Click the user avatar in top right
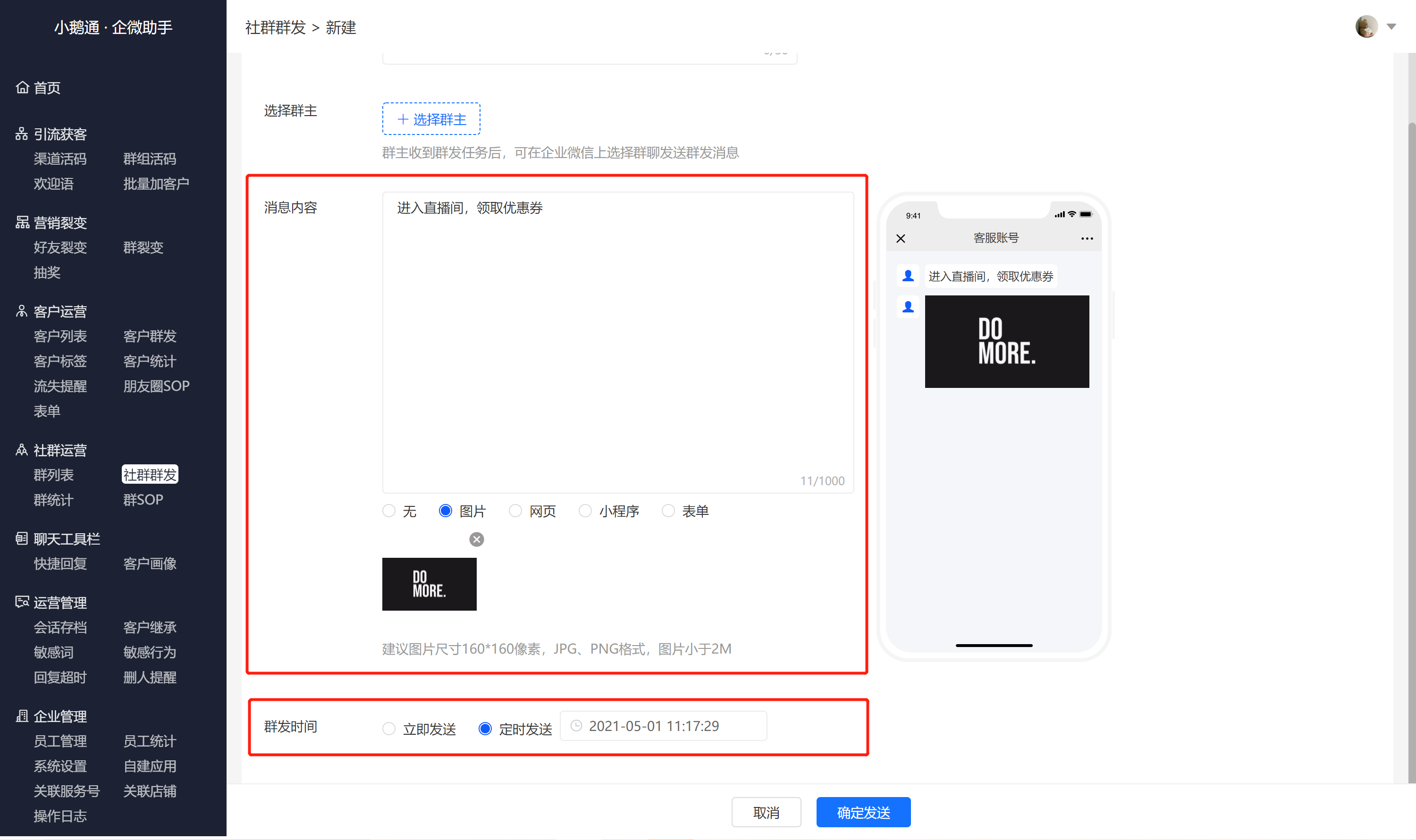The image size is (1416, 840). [x=1366, y=26]
